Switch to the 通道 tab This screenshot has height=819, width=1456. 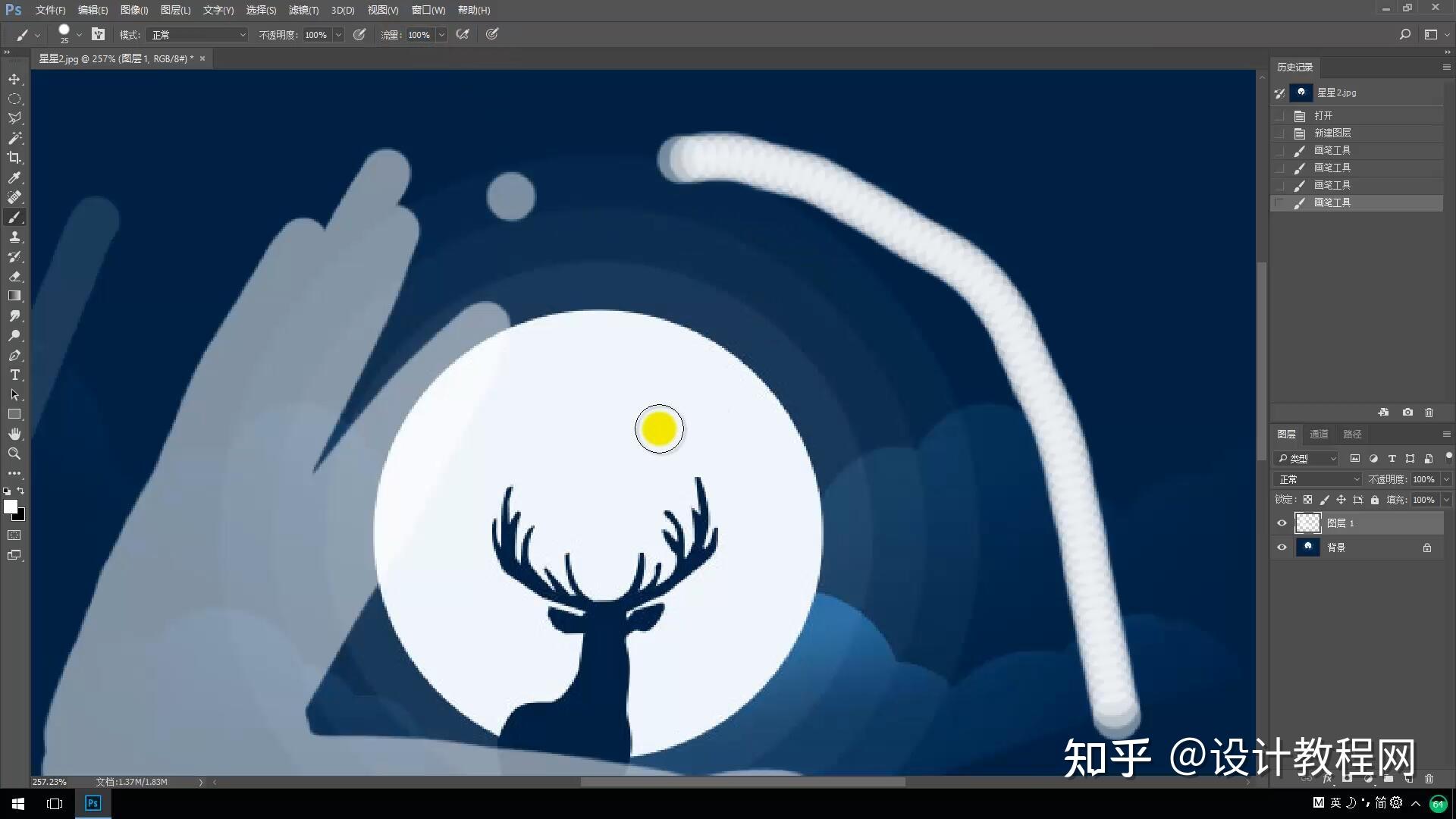click(x=1319, y=434)
